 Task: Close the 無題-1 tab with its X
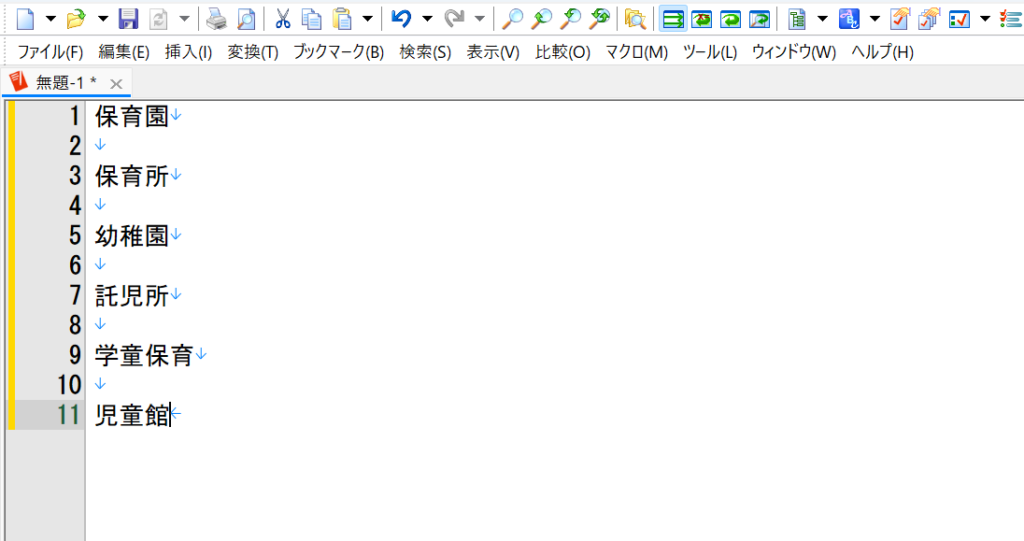point(116,84)
